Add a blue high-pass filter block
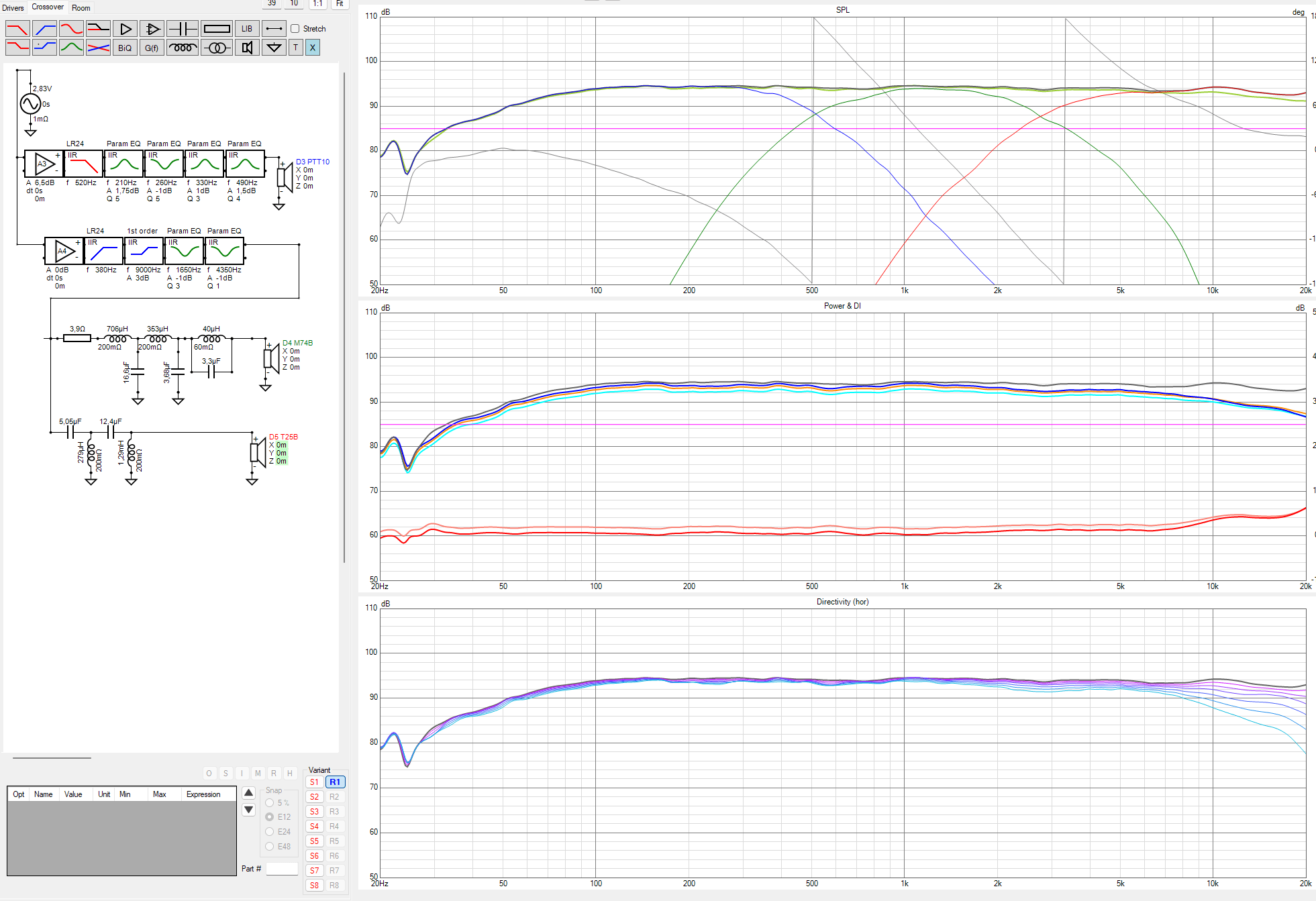Screen dimensions: 1316x901 pyautogui.click(x=44, y=29)
